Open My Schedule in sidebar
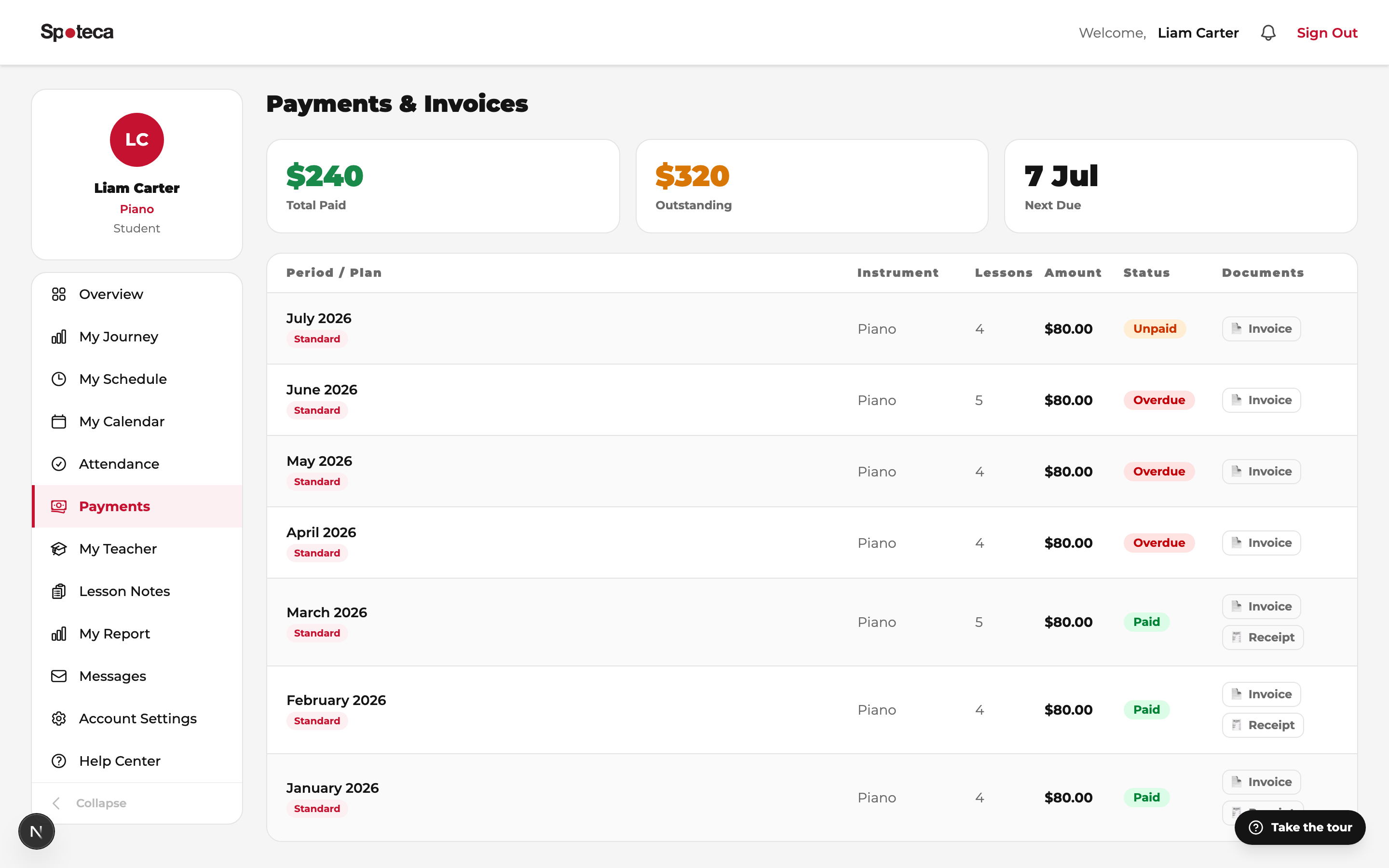Viewport: 1389px width, 868px height. pyautogui.click(x=136, y=379)
